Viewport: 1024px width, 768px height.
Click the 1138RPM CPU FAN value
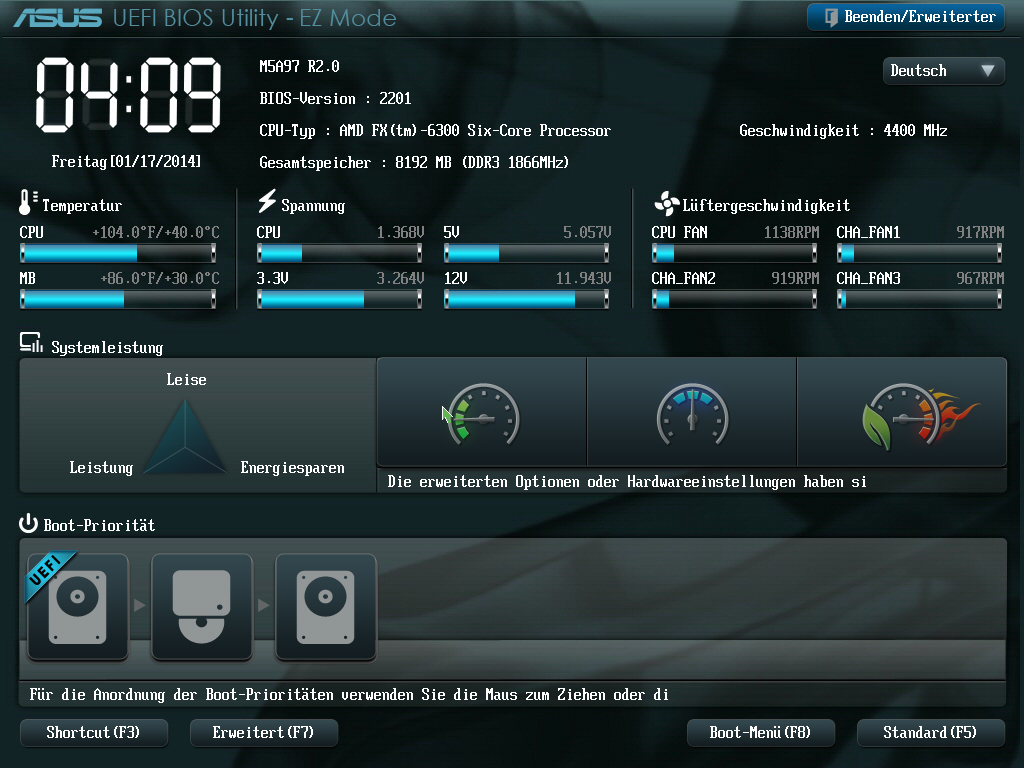[792, 232]
